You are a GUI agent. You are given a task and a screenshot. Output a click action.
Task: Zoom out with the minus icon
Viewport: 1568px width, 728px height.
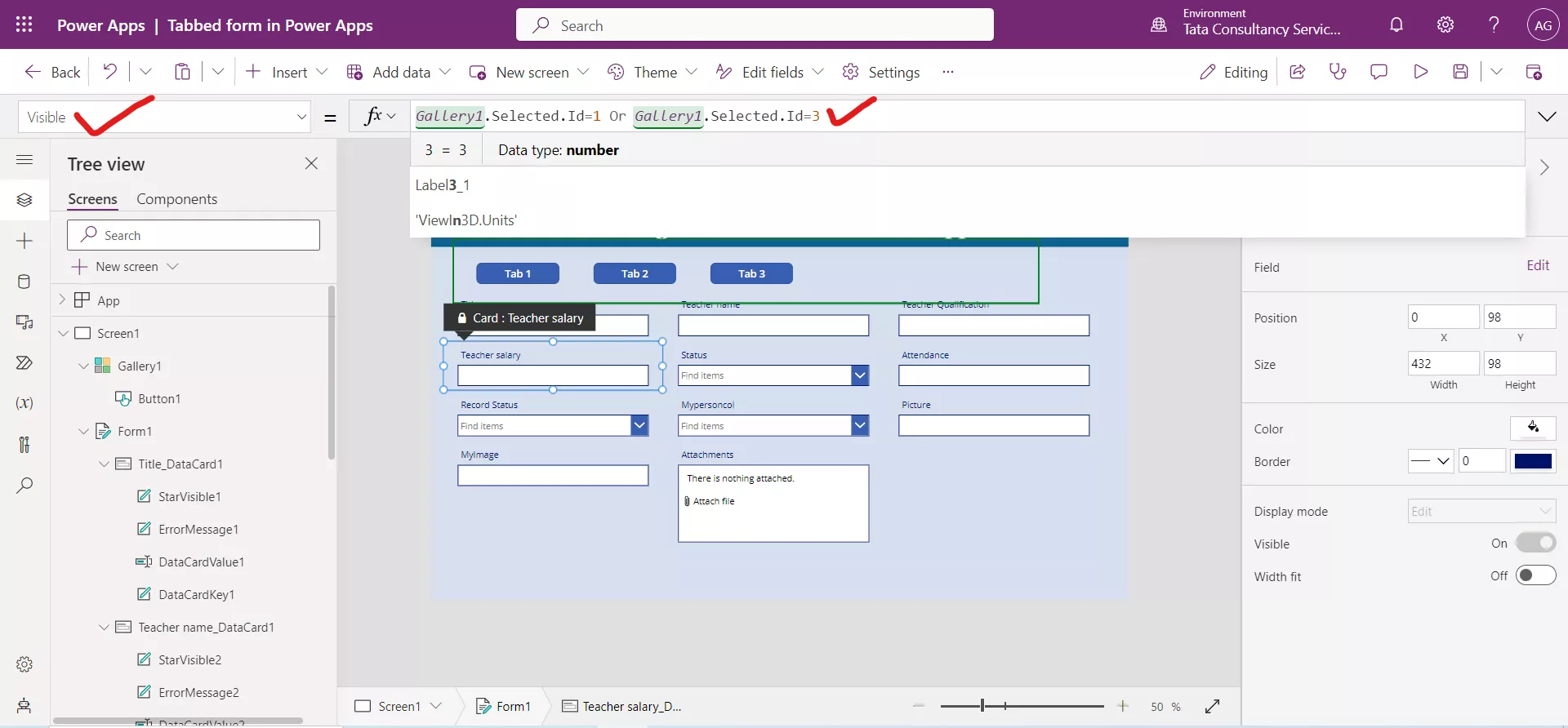tap(919, 706)
